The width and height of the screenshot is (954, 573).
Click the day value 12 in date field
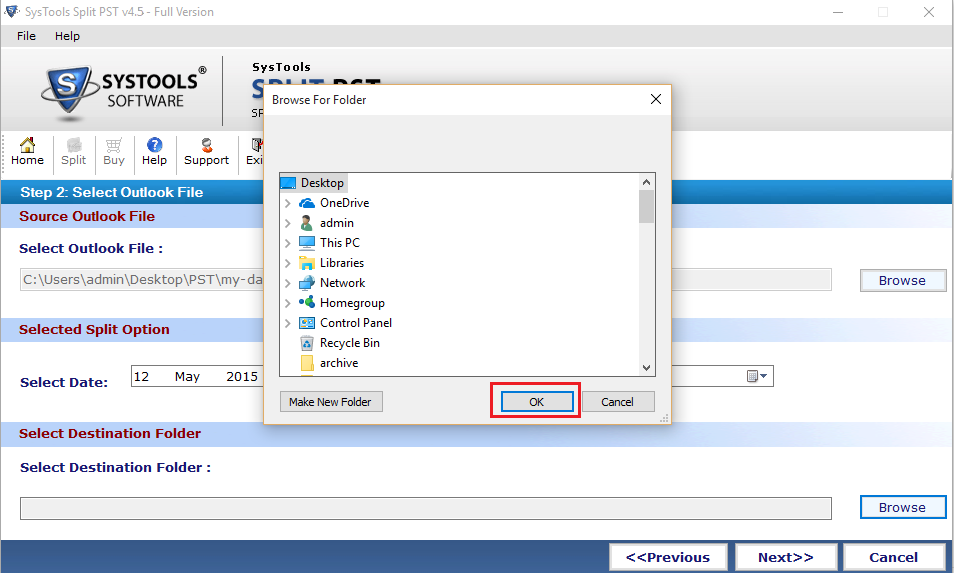click(x=141, y=377)
